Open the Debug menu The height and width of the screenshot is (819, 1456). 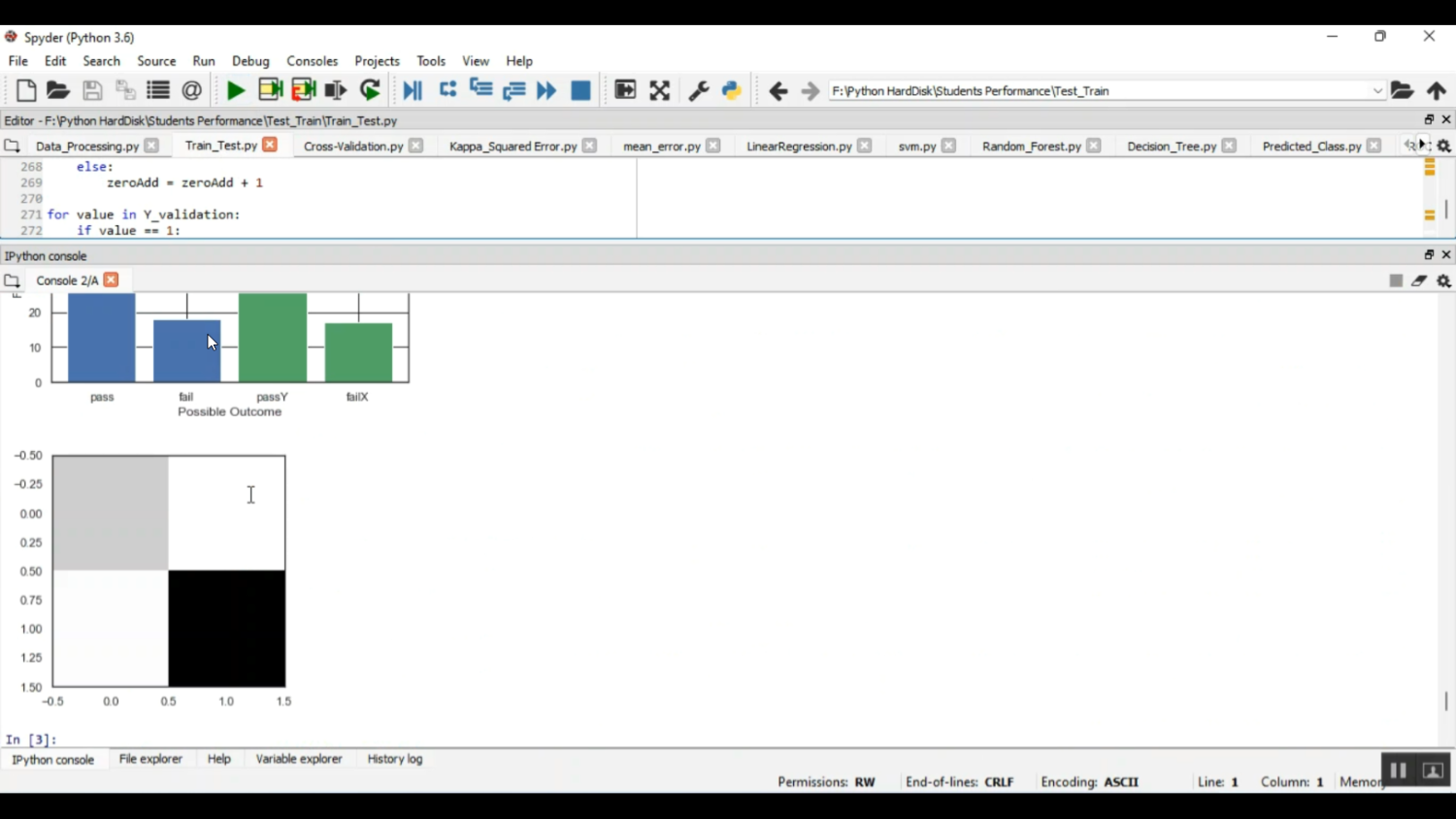250,60
